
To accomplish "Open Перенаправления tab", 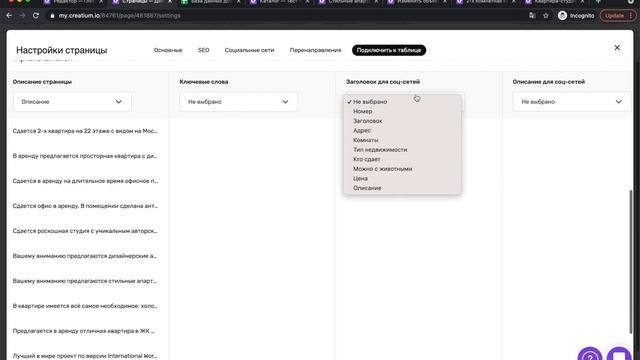I will point(315,50).
